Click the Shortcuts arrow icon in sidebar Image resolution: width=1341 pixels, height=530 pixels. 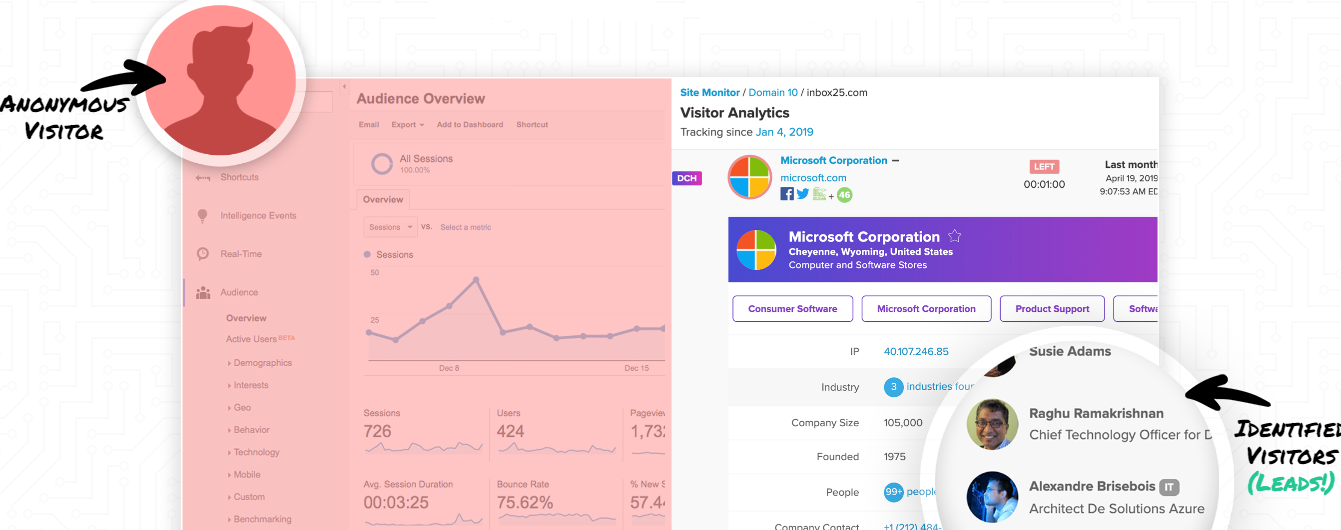click(203, 178)
